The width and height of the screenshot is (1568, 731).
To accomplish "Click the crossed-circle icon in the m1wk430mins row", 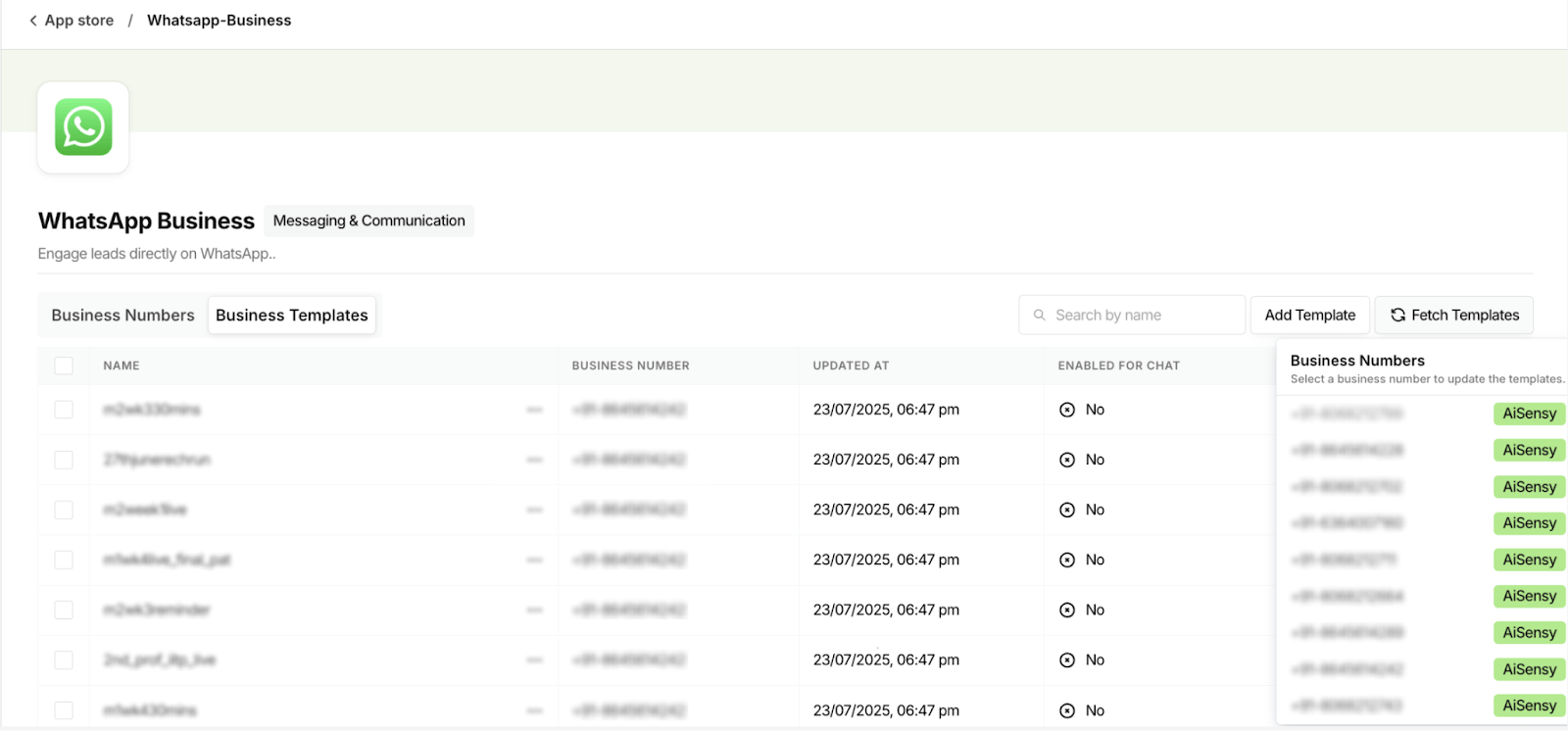I will [1067, 710].
